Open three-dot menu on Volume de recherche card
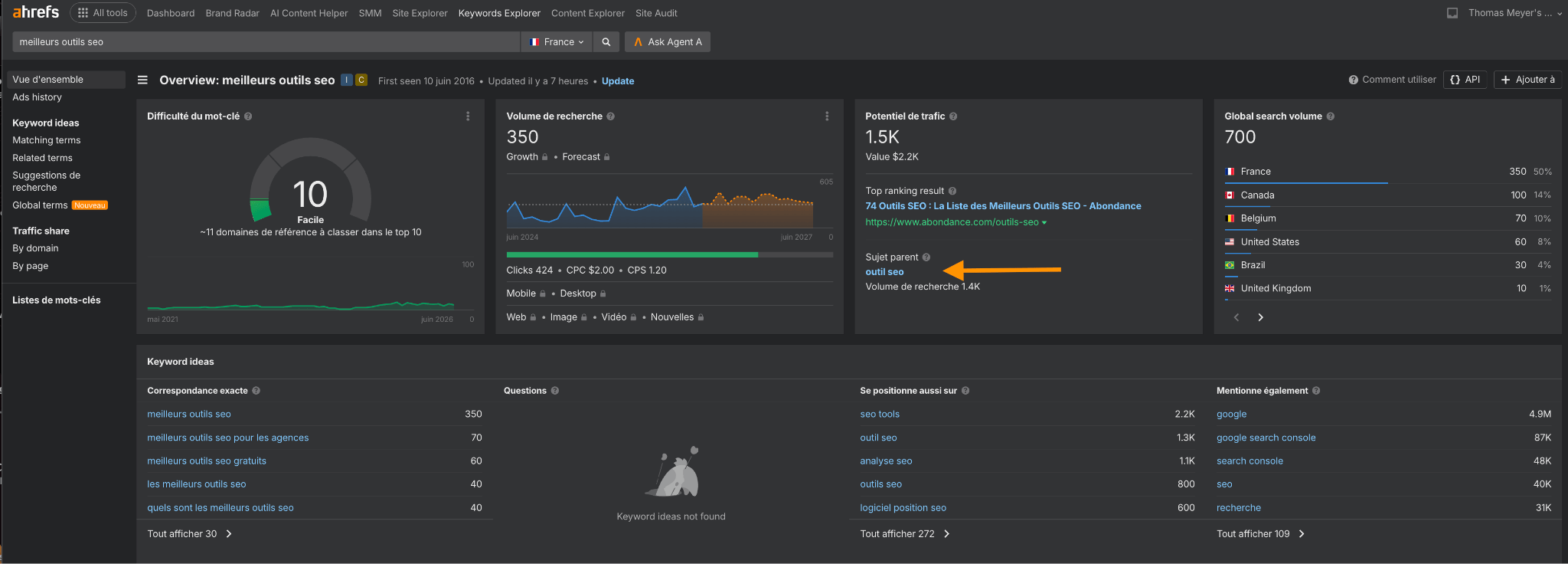Image resolution: width=1568 pixels, height=564 pixels. coord(827,116)
